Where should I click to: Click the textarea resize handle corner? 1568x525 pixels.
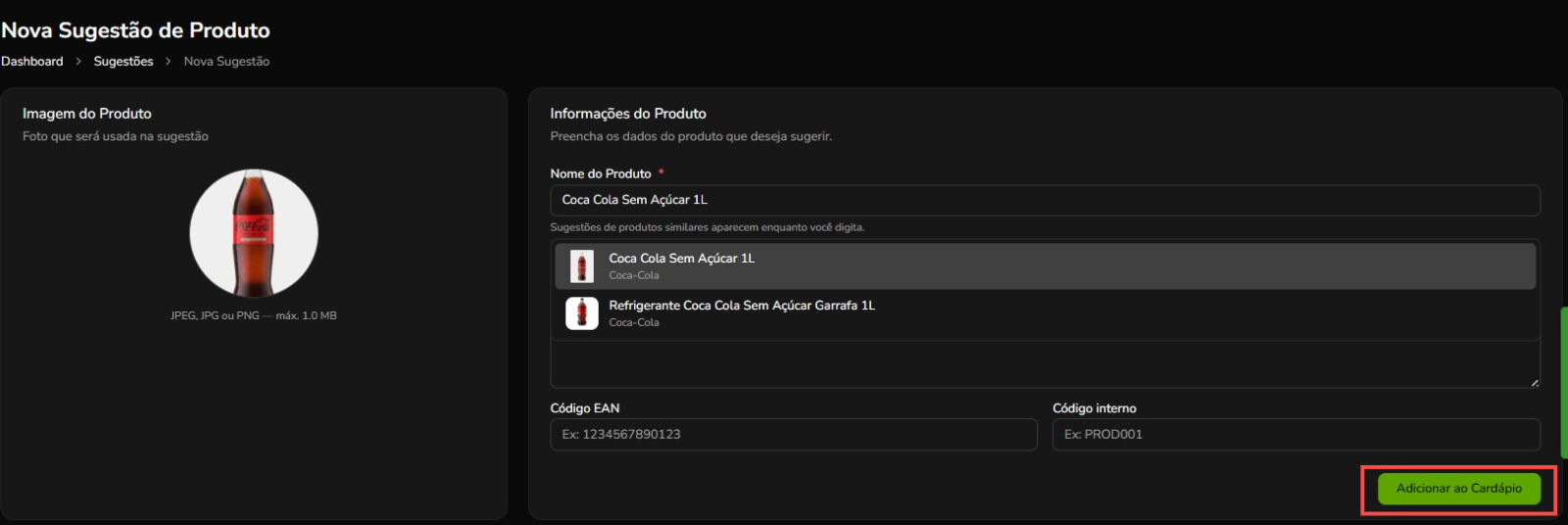1534,382
